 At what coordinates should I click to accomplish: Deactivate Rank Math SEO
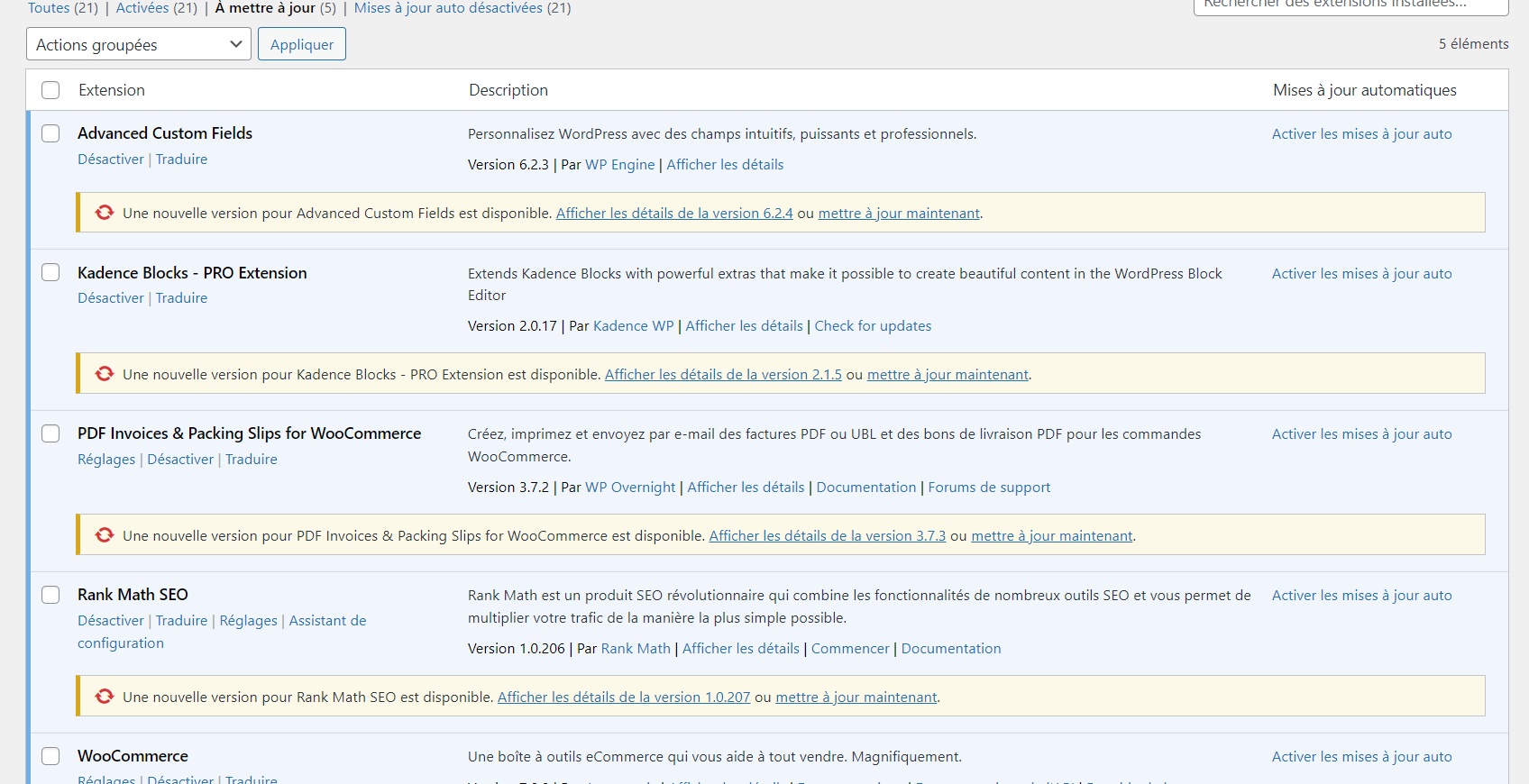tap(111, 620)
